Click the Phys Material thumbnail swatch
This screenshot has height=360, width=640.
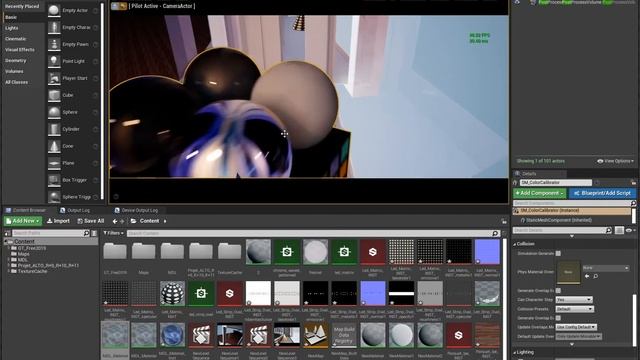569,272
